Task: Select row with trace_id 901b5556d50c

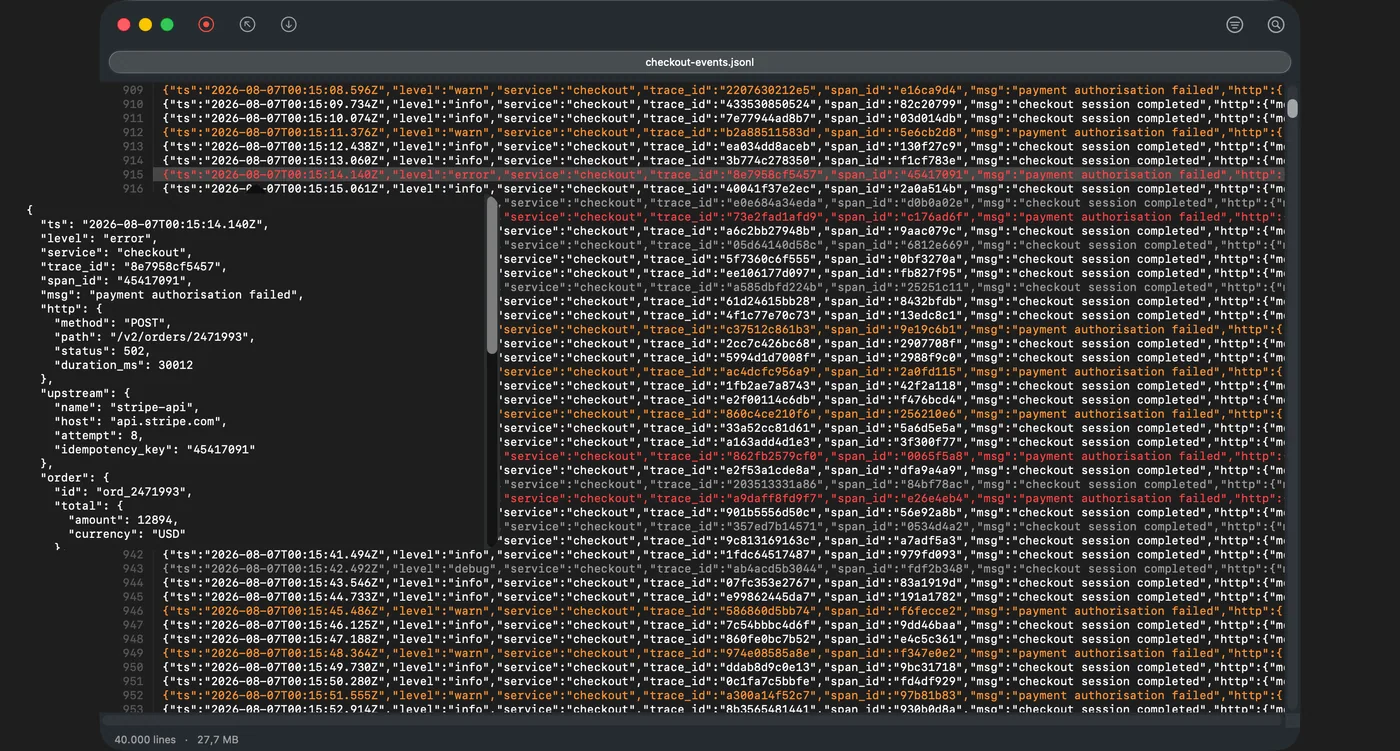Action: [x=892, y=512]
